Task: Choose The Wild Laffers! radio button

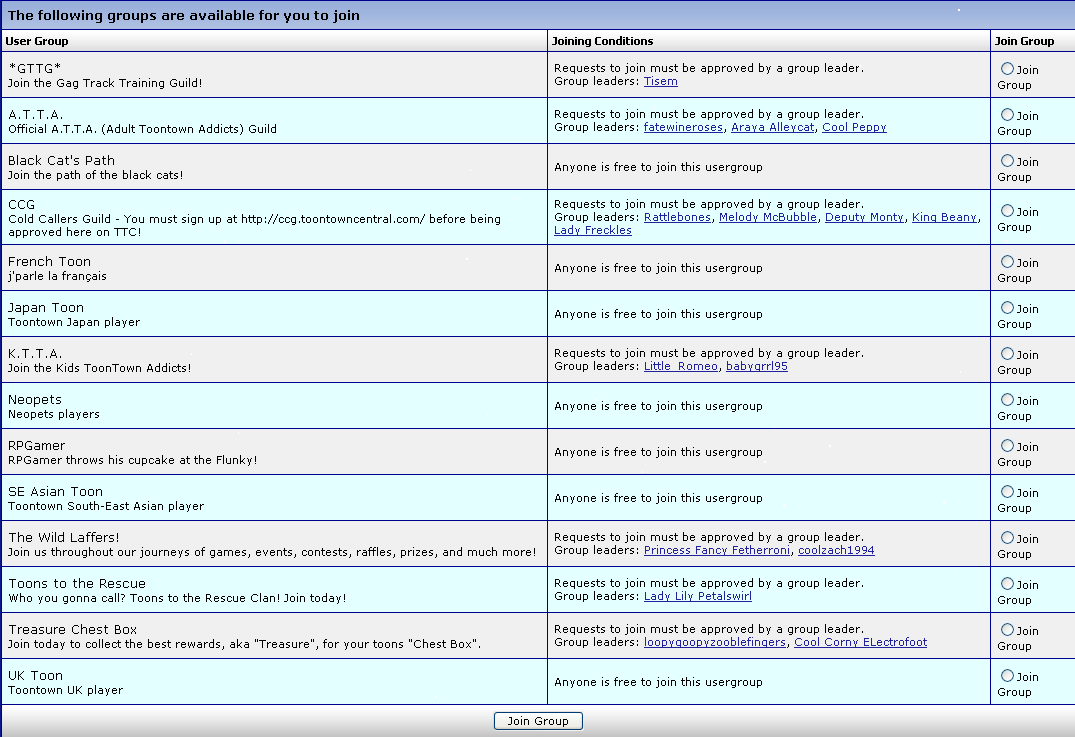Action: click(x=1007, y=537)
